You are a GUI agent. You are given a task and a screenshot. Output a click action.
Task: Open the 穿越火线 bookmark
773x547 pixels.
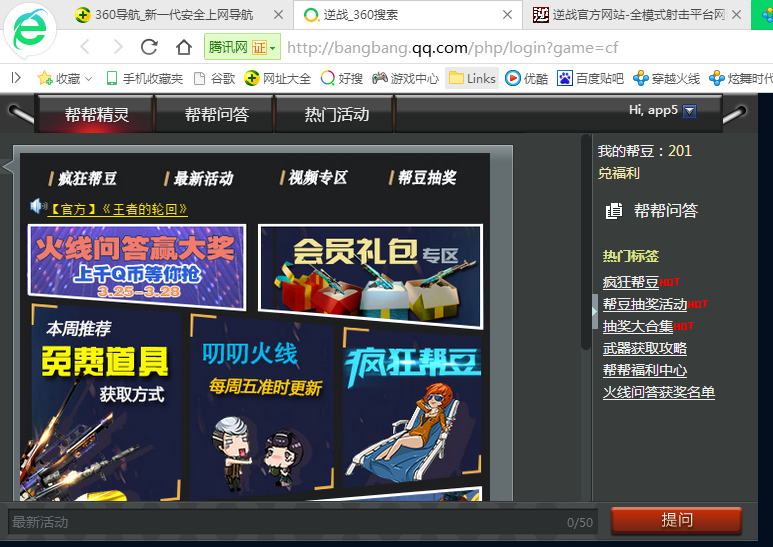[666, 78]
